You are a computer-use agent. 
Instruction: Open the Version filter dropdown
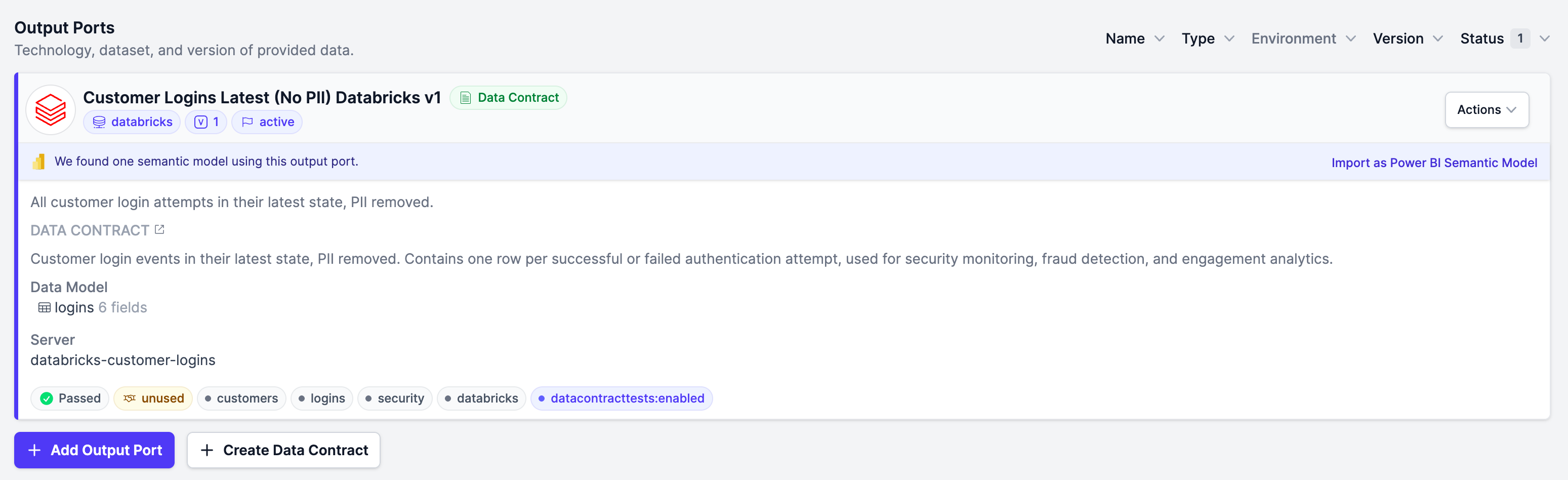[x=1408, y=38]
